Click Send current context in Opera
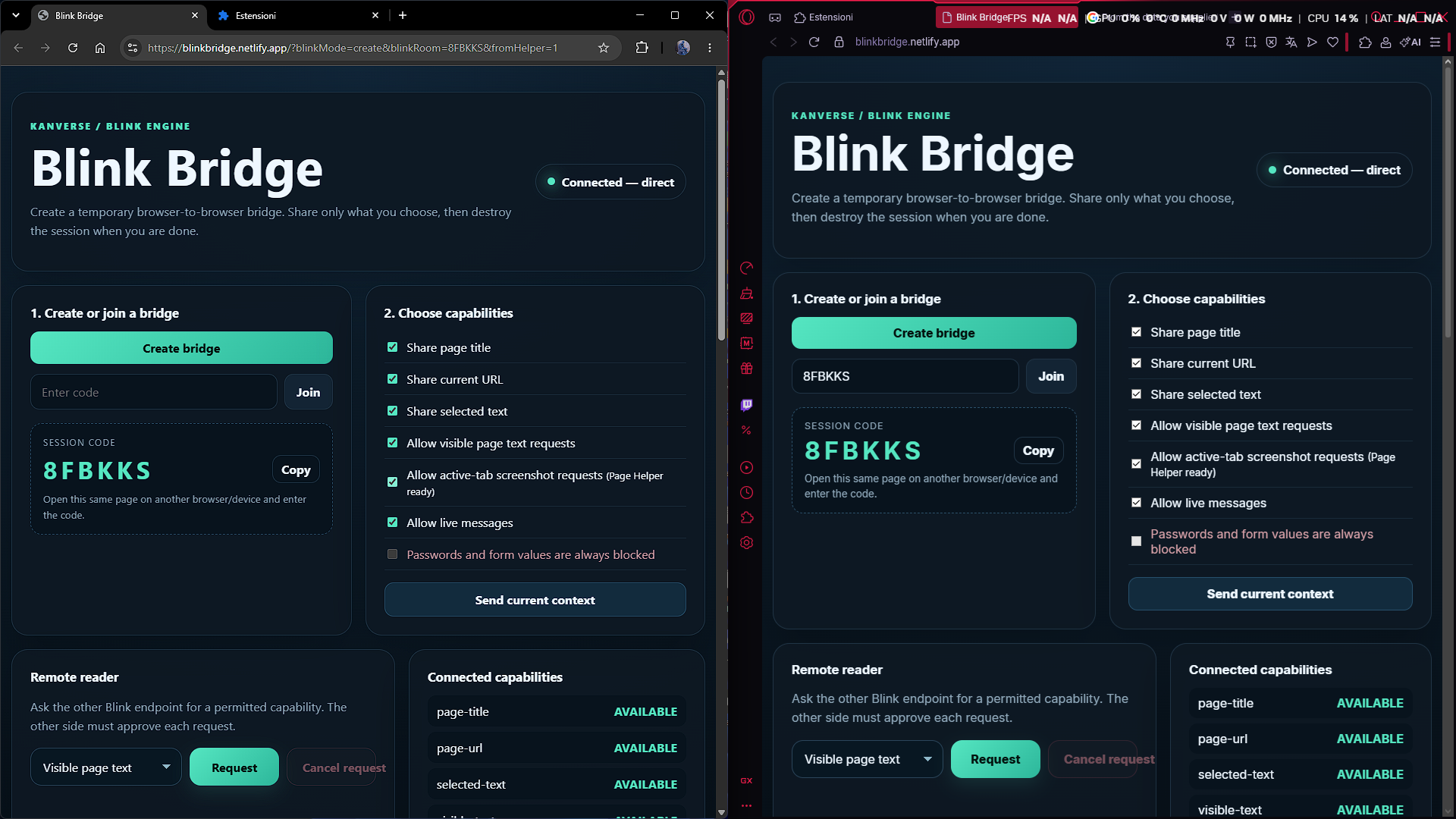This screenshot has height=819, width=1456. click(x=1270, y=594)
